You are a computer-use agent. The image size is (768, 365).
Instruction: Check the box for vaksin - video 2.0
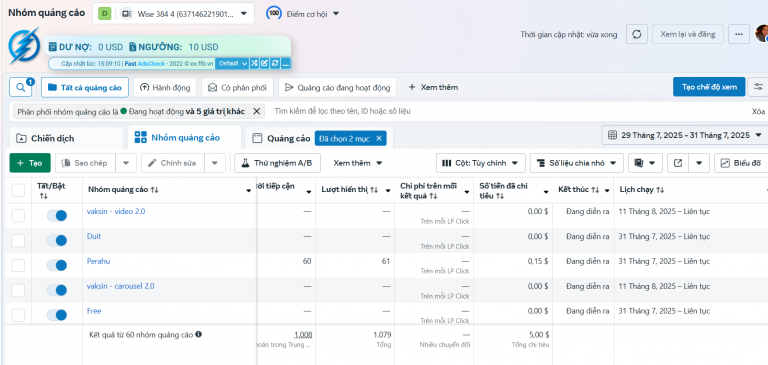pos(18,216)
